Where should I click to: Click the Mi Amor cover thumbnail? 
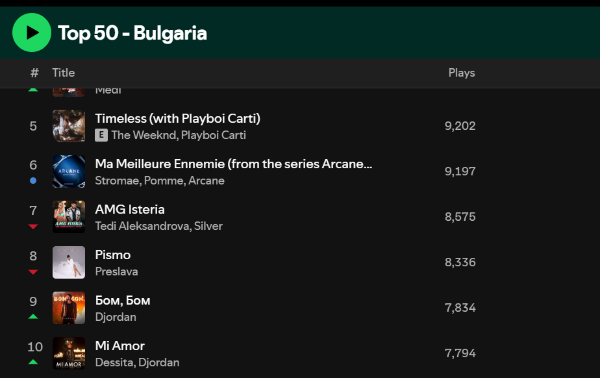click(69, 353)
